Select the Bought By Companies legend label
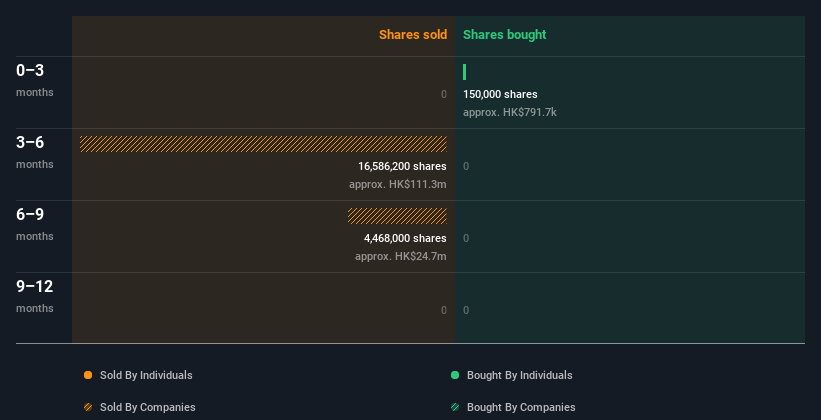This screenshot has height=420, width=821. (521, 407)
